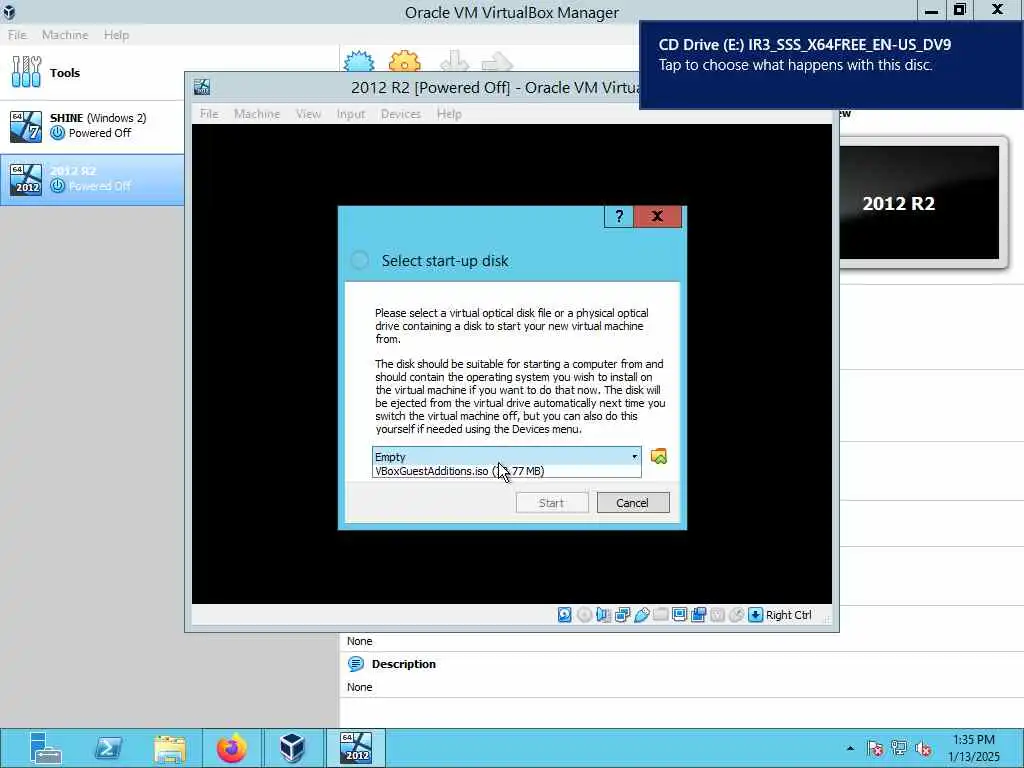Open the start-up disk combo box arrow

(634, 456)
